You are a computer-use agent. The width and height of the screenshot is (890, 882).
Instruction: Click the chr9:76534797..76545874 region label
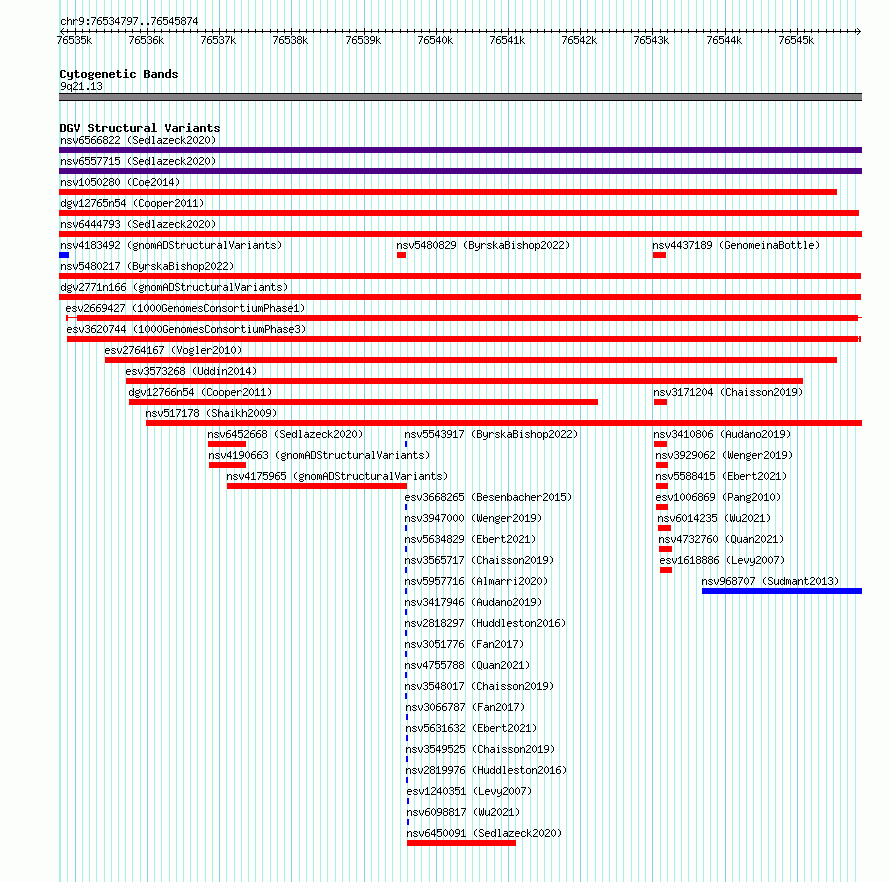pos(129,21)
